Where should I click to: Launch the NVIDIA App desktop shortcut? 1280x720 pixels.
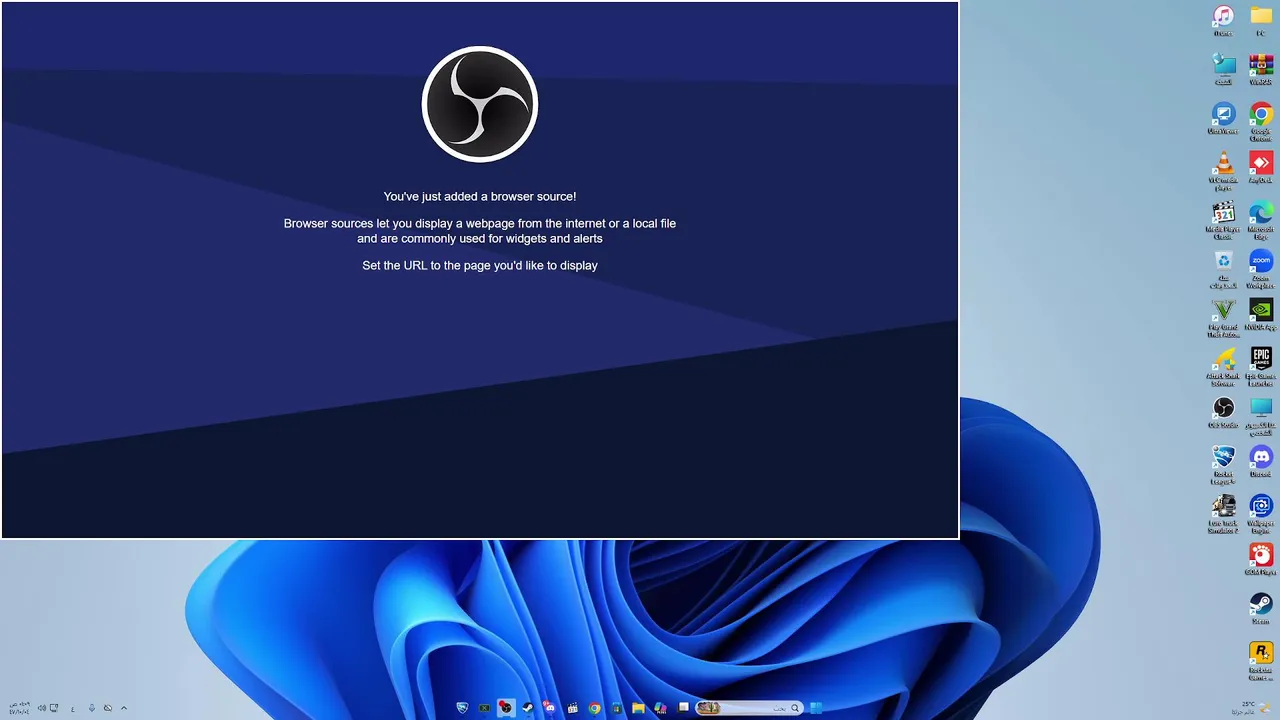coord(1261,314)
